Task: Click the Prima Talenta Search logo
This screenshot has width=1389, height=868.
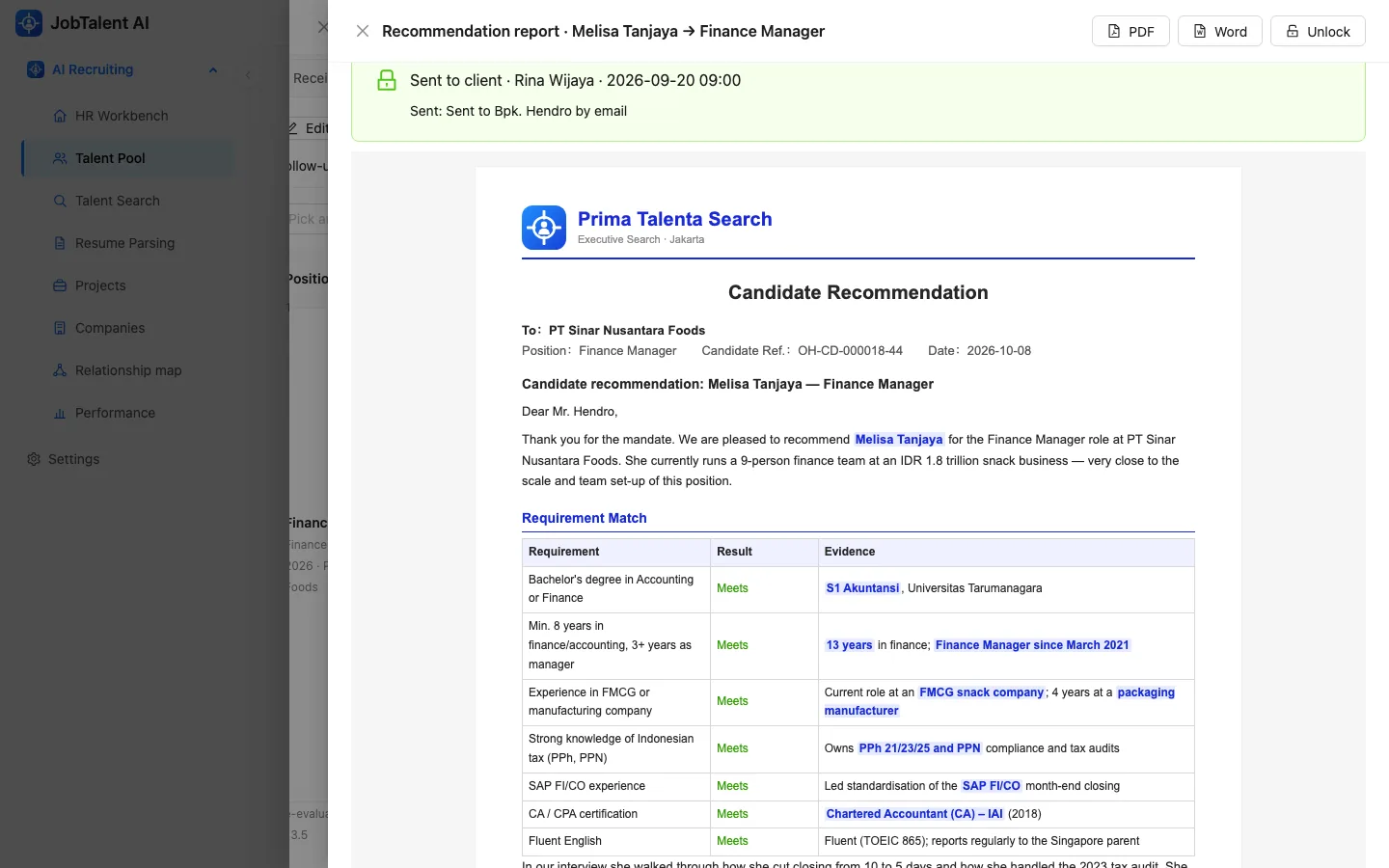Action: pyautogui.click(x=544, y=228)
